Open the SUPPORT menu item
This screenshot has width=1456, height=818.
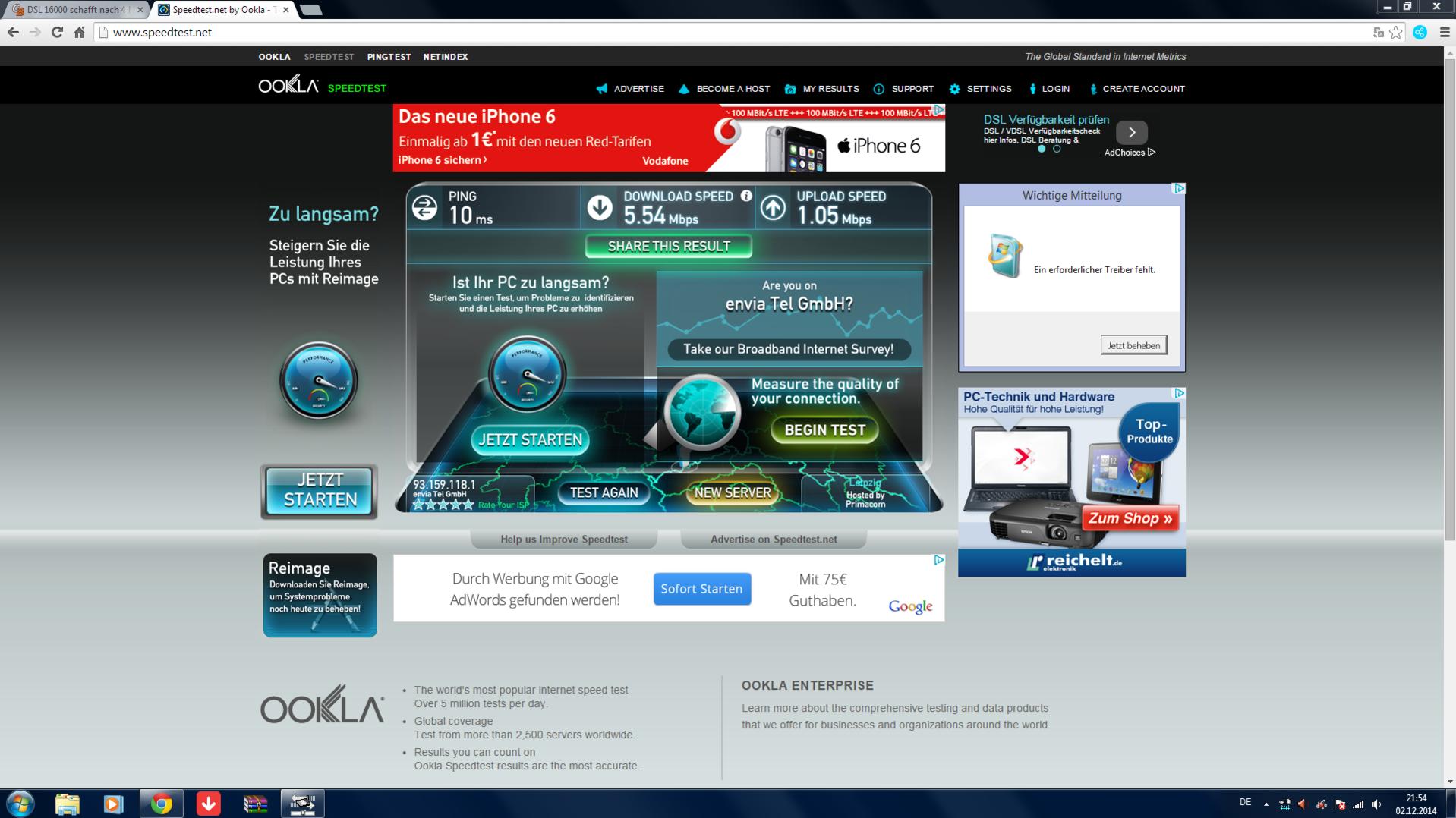(903, 89)
